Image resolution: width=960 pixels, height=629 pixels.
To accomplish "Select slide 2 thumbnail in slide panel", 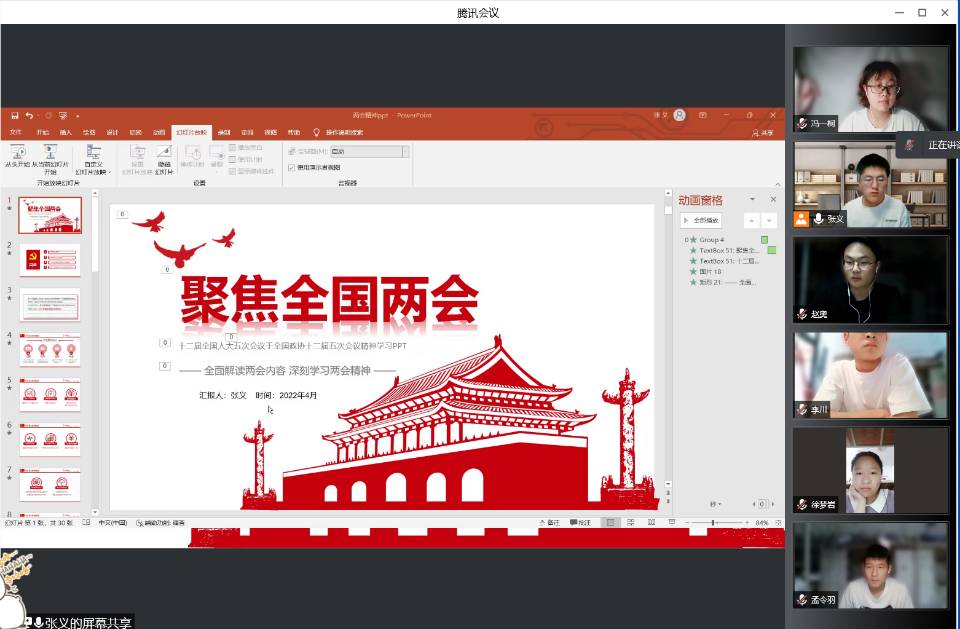I will coord(50,260).
